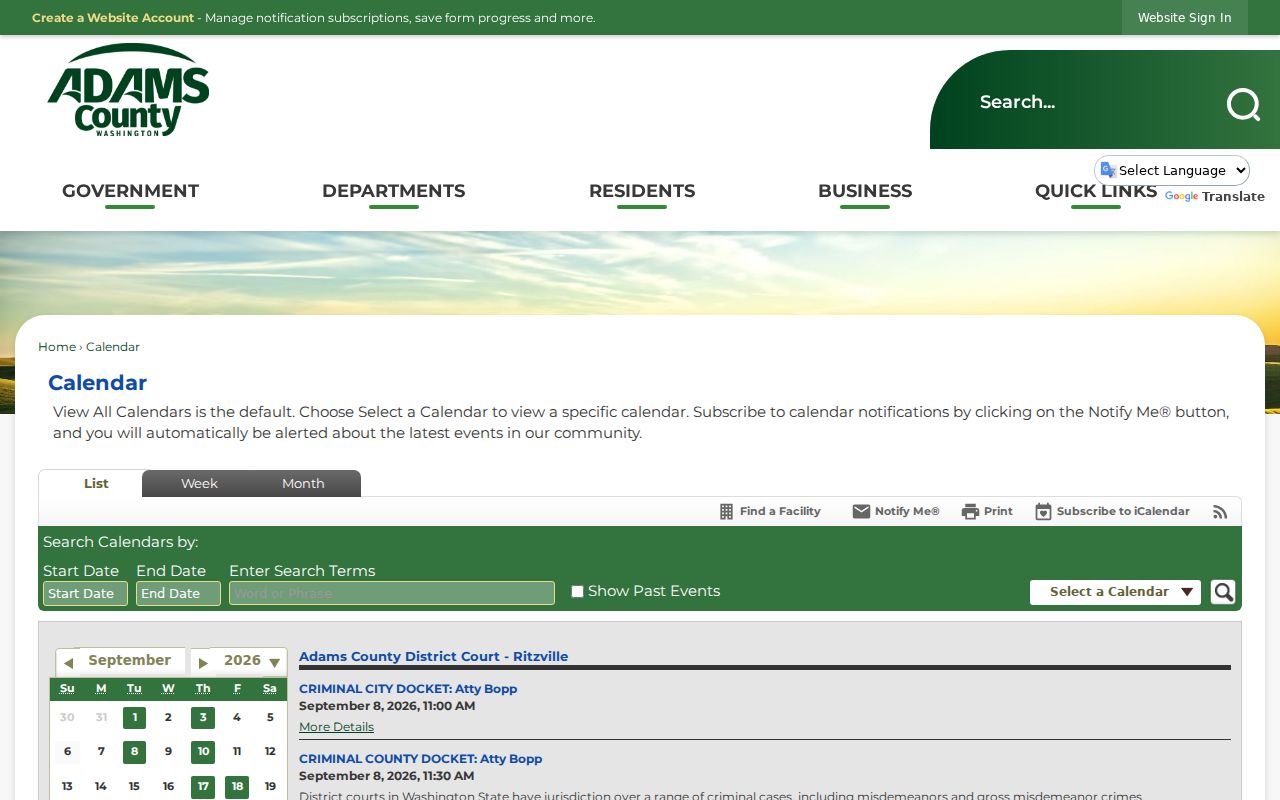Go to previous month in mini calendar
The image size is (1280, 800).
tap(68, 662)
